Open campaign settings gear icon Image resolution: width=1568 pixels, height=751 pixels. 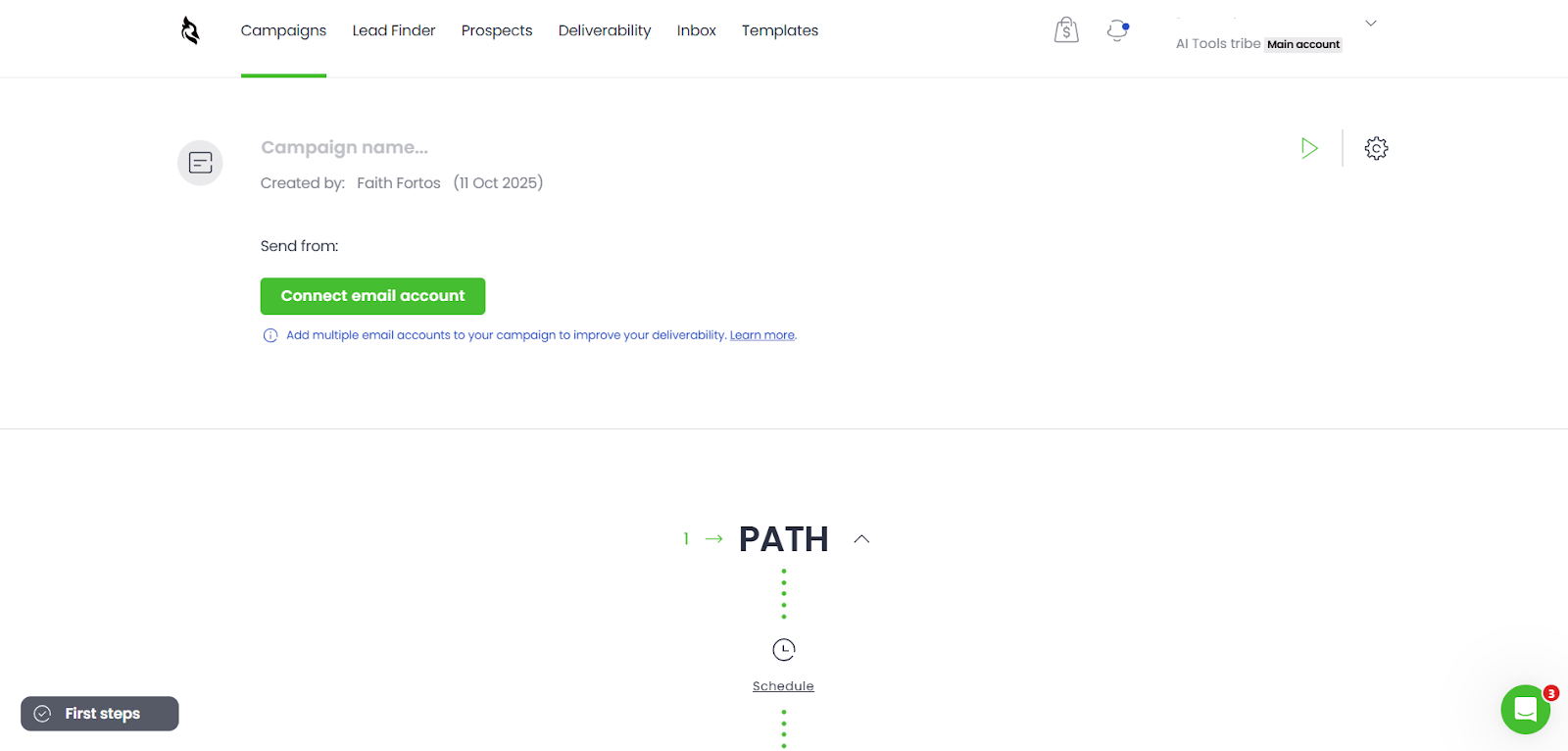(x=1376, y=148)
